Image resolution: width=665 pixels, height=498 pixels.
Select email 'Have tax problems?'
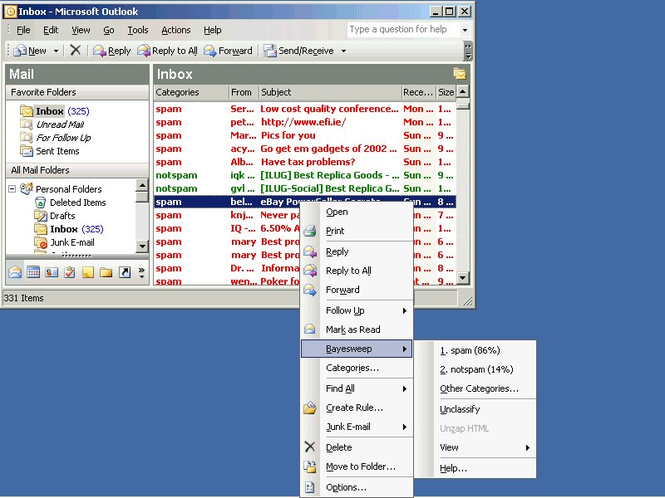point(305,162)
